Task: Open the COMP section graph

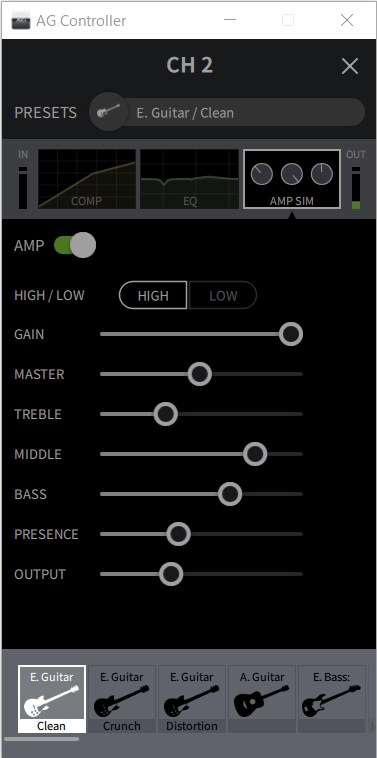Action: [x=87, y=179]
